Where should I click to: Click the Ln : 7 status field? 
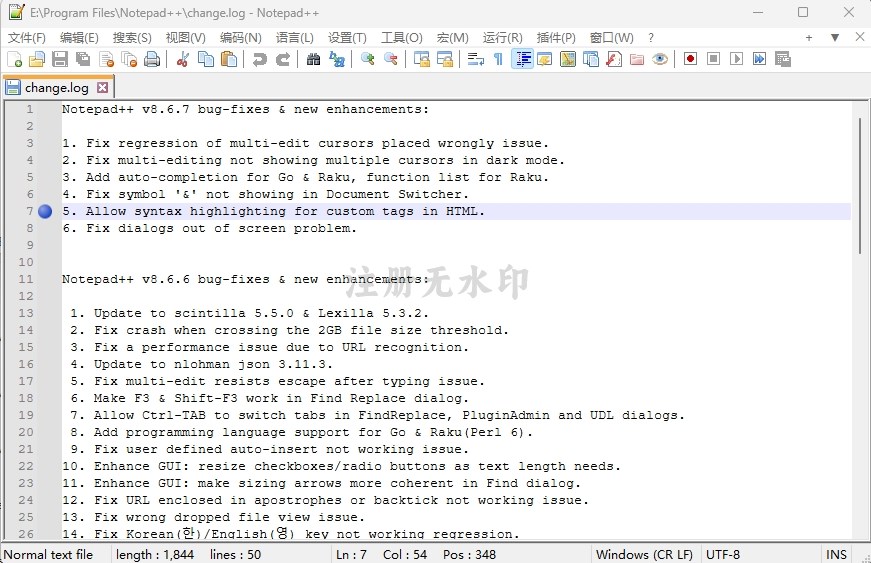[x=351, y=554]
